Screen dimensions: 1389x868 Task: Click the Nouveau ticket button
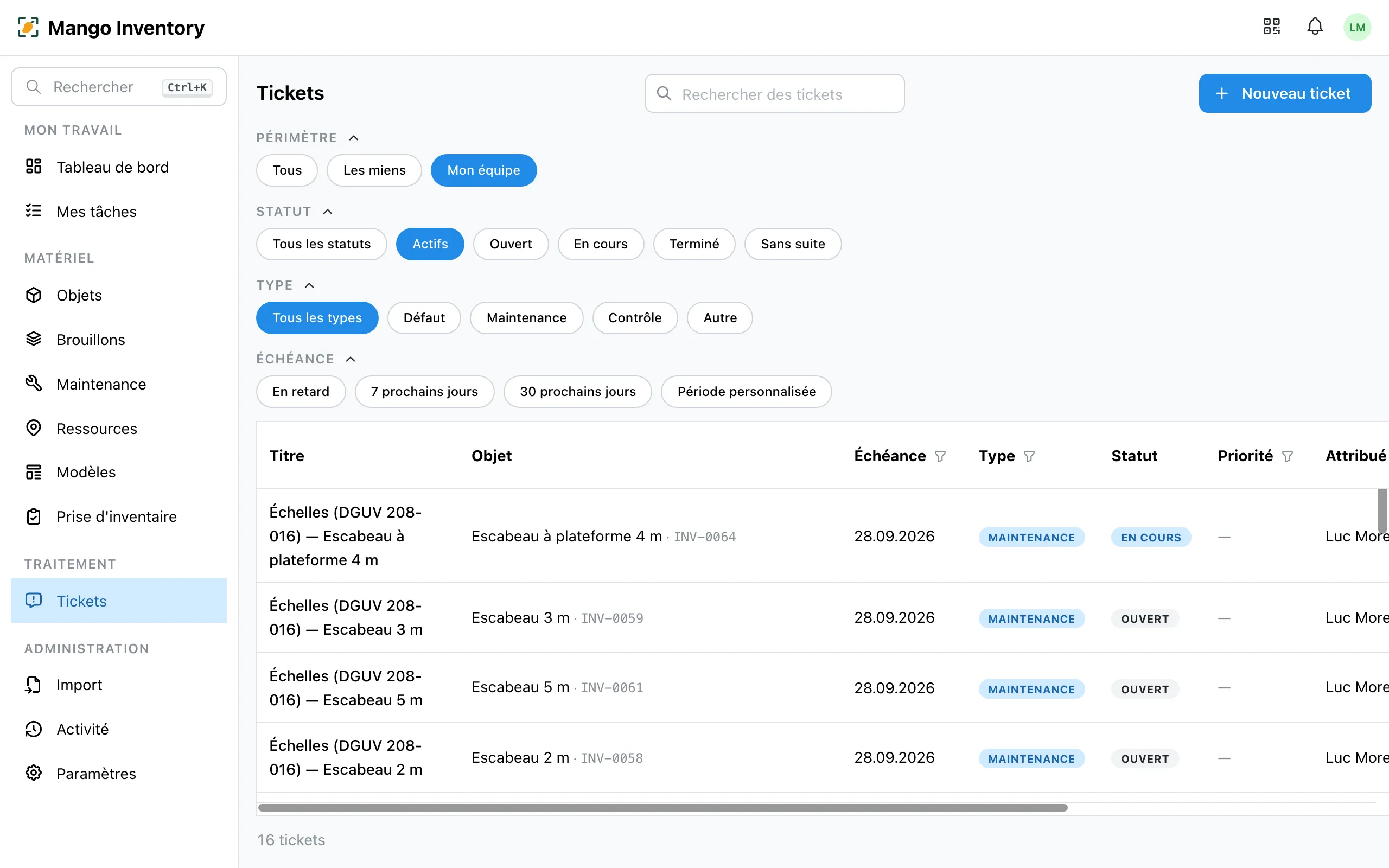1284,93
